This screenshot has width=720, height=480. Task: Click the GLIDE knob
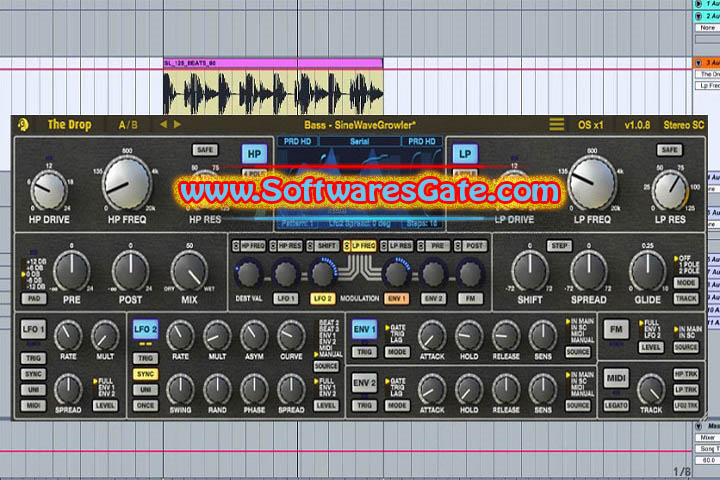coord(647,271)
